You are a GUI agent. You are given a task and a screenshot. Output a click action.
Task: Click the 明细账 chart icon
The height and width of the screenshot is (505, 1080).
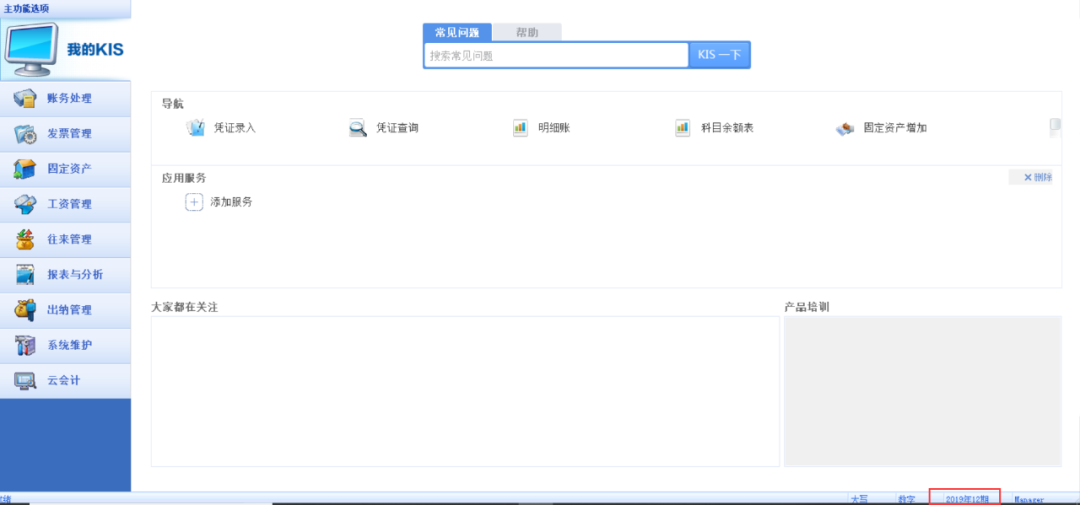(x=520, y=128)
